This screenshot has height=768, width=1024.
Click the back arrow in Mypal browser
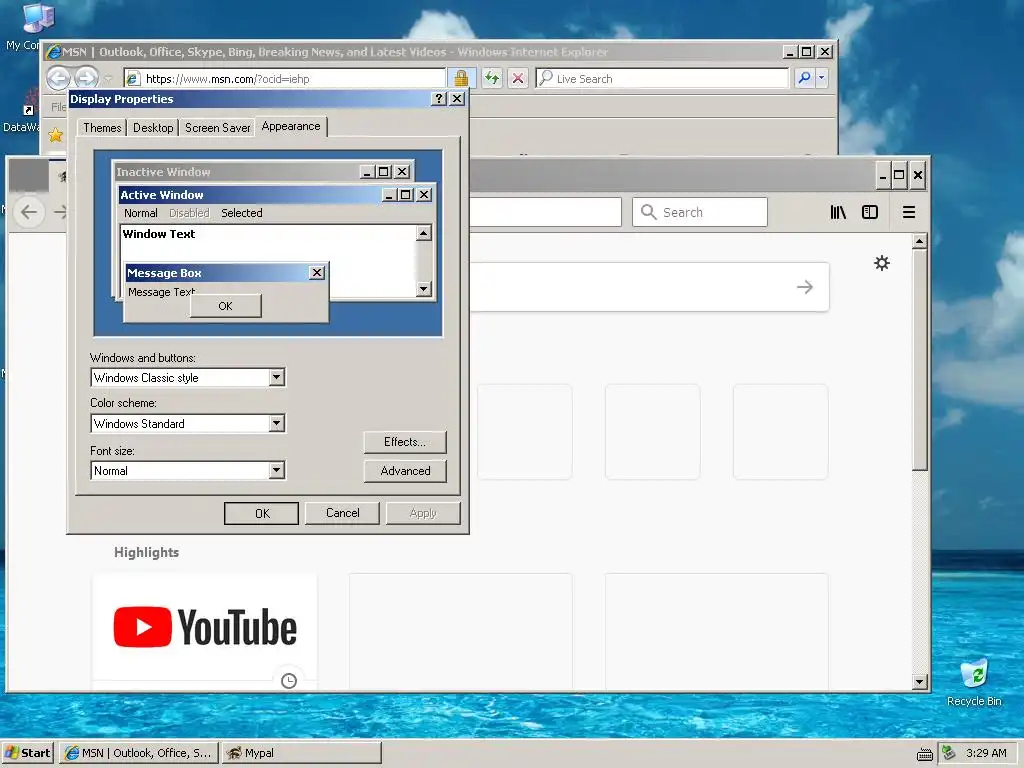point(29,212)
